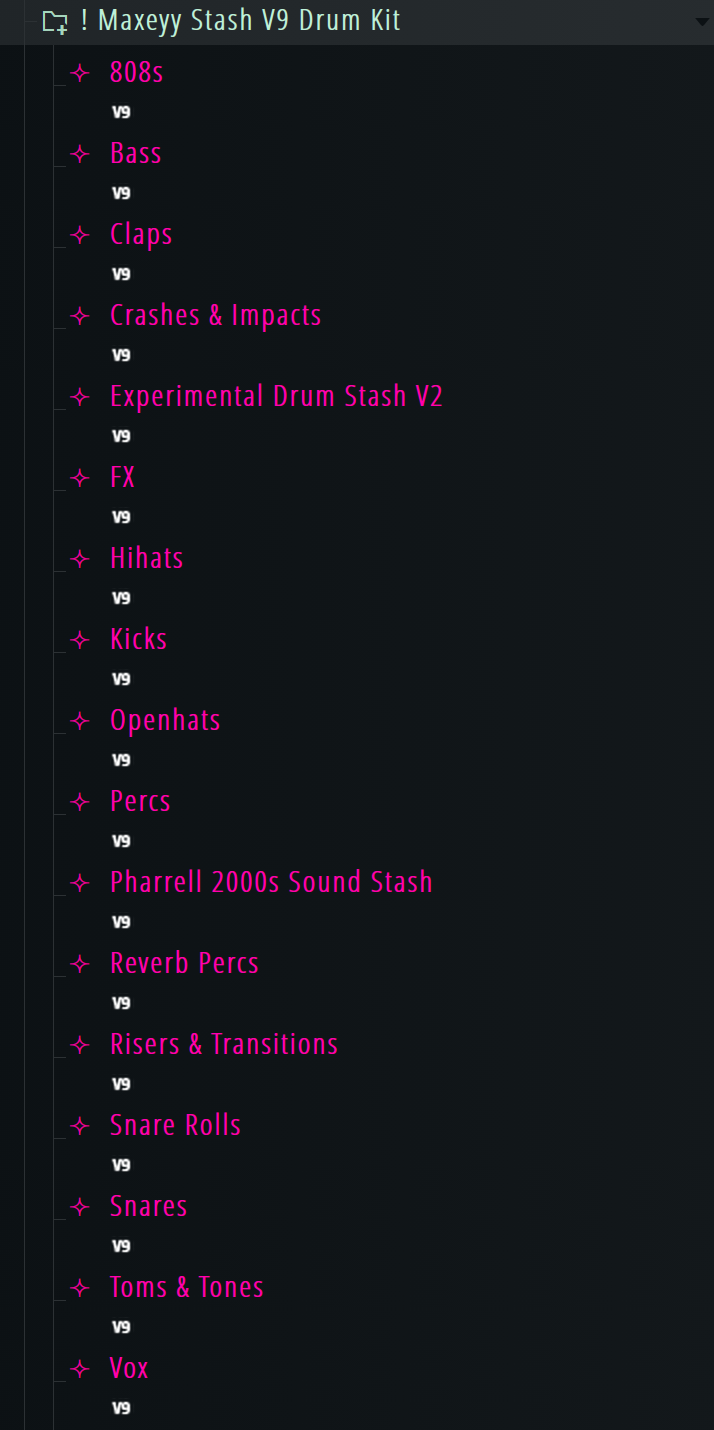714x1430 pixels.
Task: Expand Experimental Drum Stash V2 folder
Action: point(276,397)
